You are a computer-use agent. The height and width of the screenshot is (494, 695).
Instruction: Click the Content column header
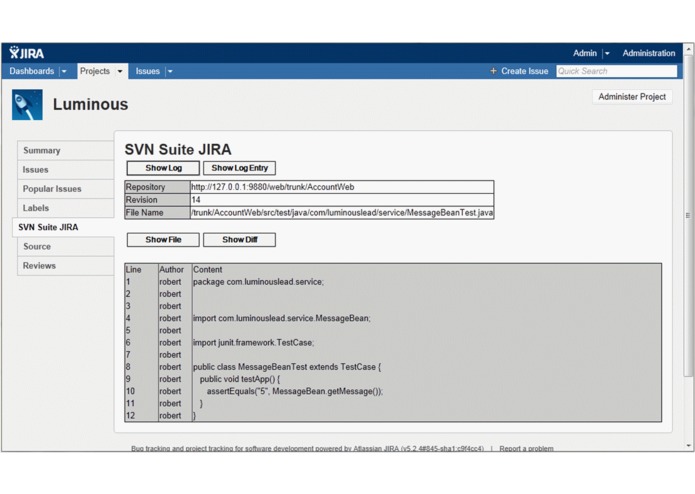tap(207, 269)
